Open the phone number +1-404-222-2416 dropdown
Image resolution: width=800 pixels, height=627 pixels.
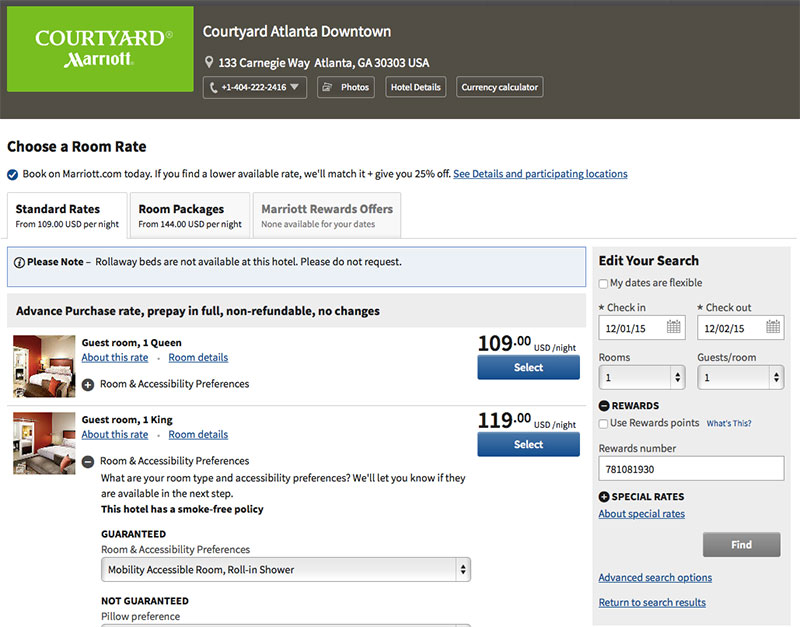[x=255, y=87]
